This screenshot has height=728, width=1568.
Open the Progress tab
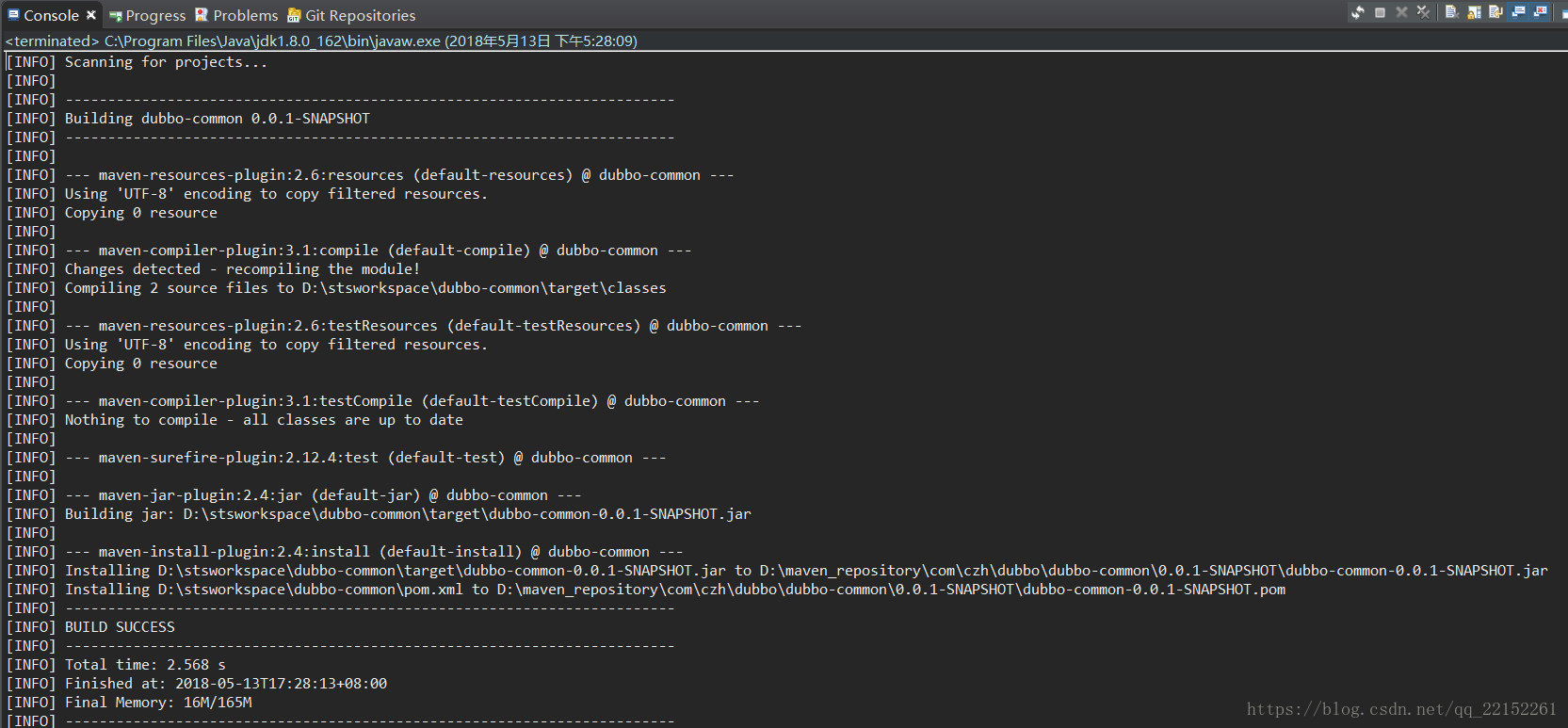click(x=148, y=15)
